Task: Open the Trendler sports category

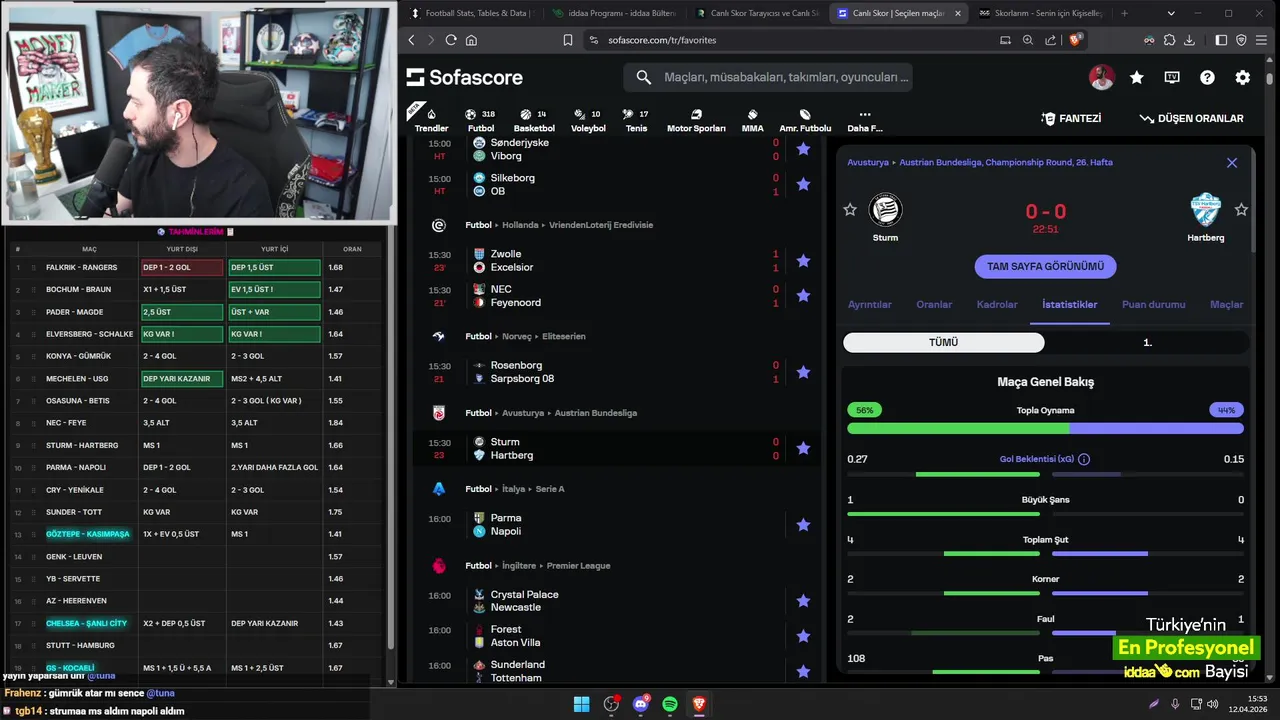Action: click(x=431, y=120)
